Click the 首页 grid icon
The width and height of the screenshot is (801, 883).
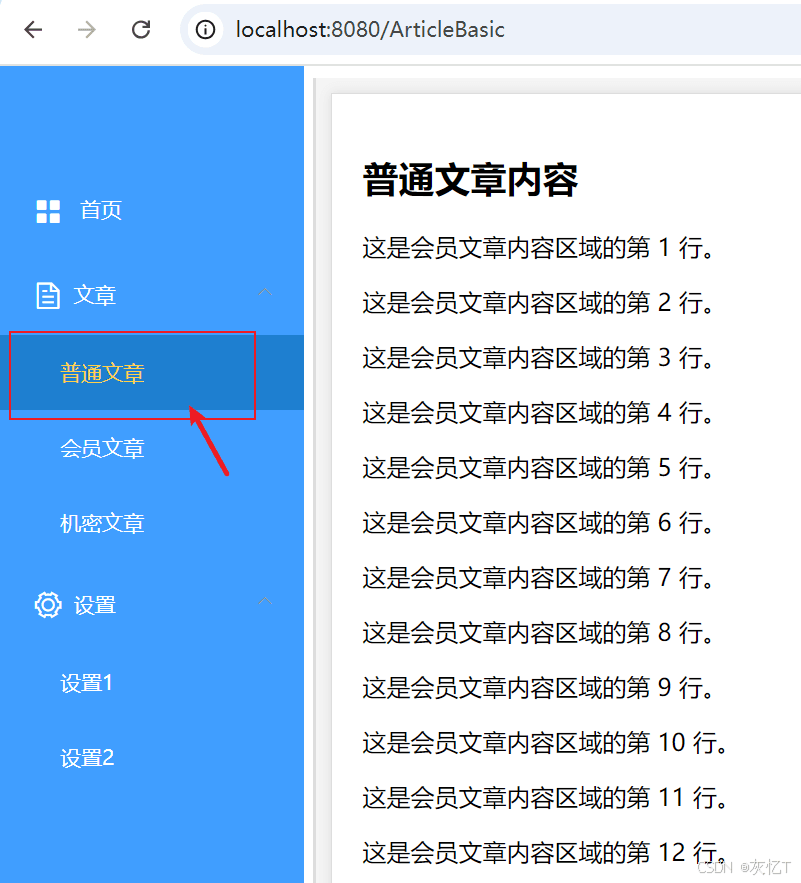(48, 211)
